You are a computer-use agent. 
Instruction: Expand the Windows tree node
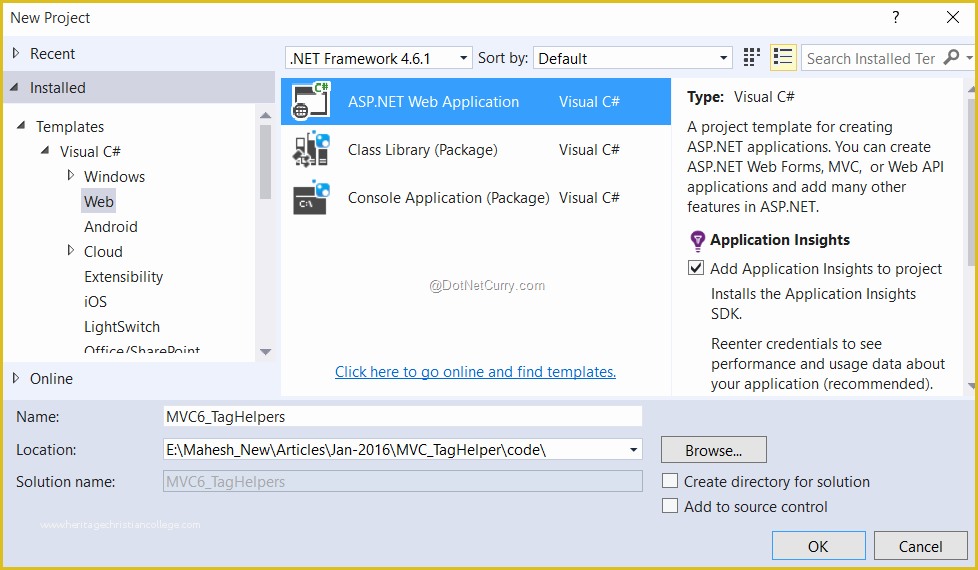[x=70, y=175]
